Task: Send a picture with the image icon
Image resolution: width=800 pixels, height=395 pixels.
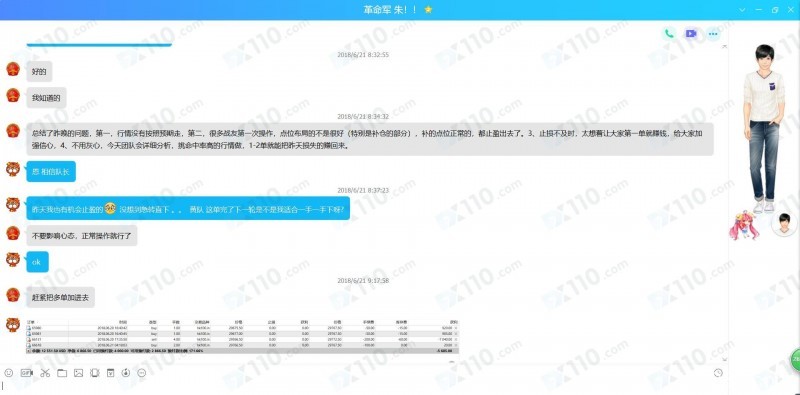Action: click(x=78, y=373)
